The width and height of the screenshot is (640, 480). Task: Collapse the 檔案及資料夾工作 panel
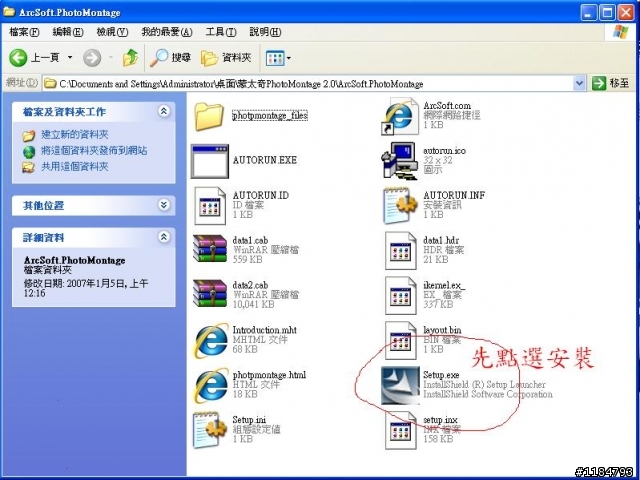click(x=164, y=111)
